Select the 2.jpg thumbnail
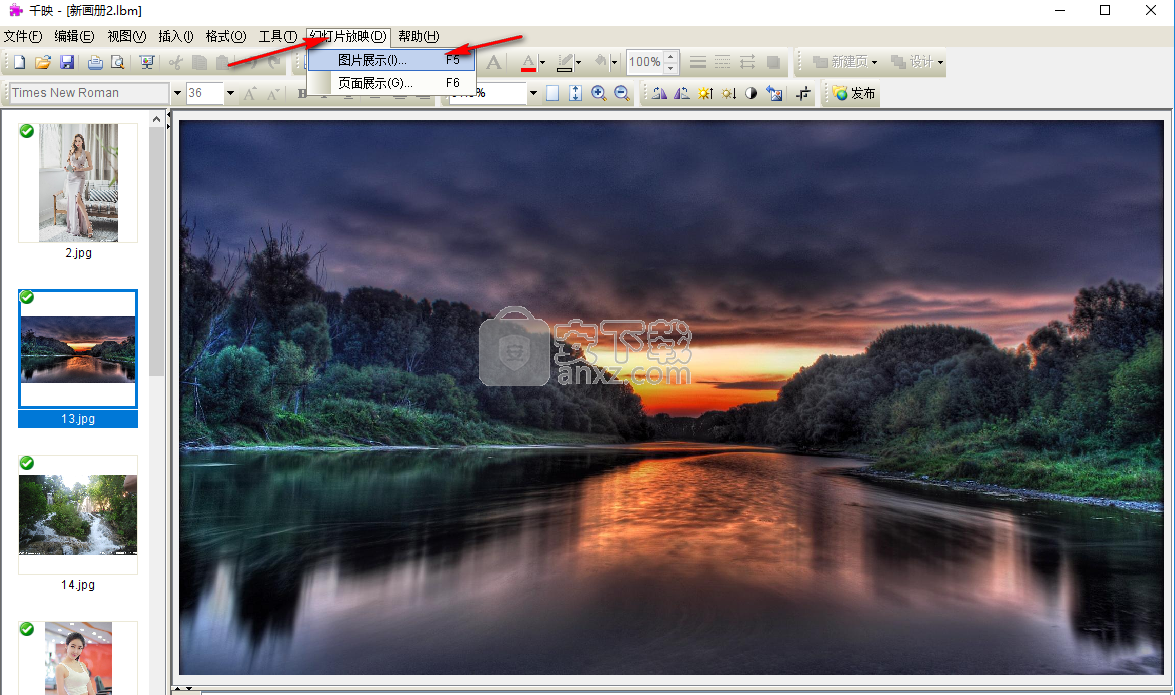Viewport: 1175px width, 695px height. coord(78,183)
